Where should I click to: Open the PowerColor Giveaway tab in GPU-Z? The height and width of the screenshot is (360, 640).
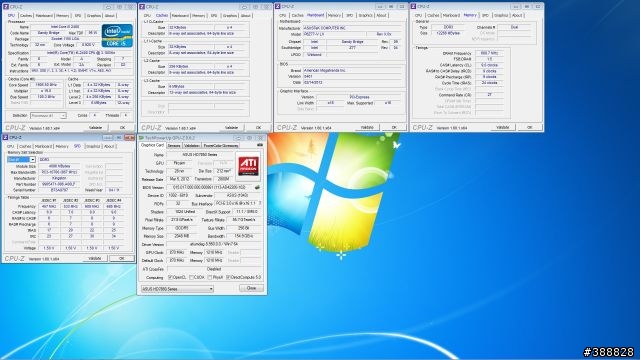tap(220, 145)
